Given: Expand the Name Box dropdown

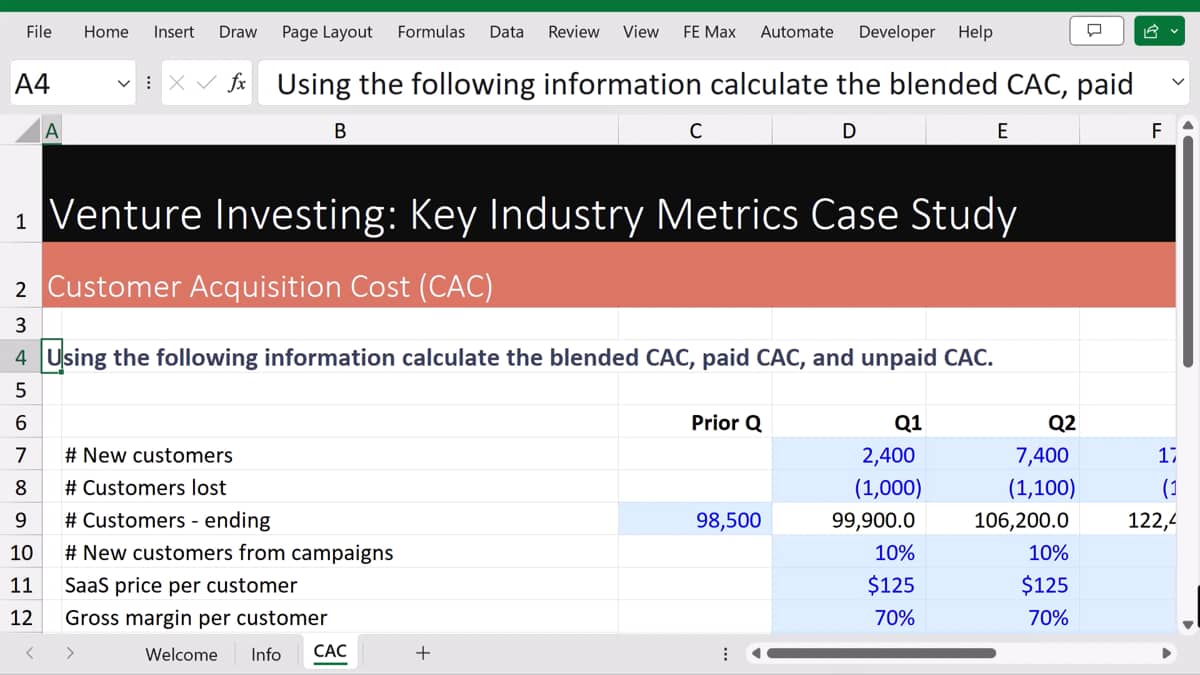Looking at the screenshot, I should pos(122,84).
